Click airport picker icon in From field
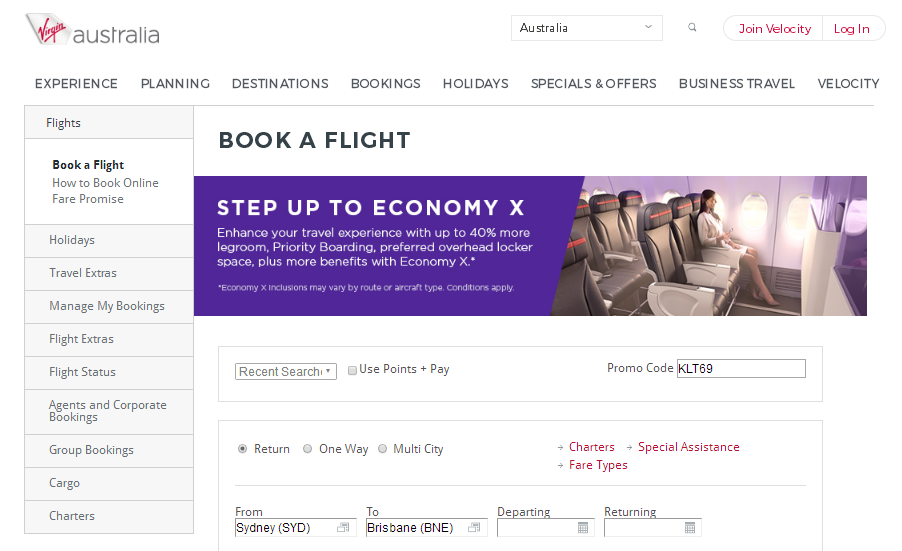This screenshot has height=551, width=902. (343, 528)
